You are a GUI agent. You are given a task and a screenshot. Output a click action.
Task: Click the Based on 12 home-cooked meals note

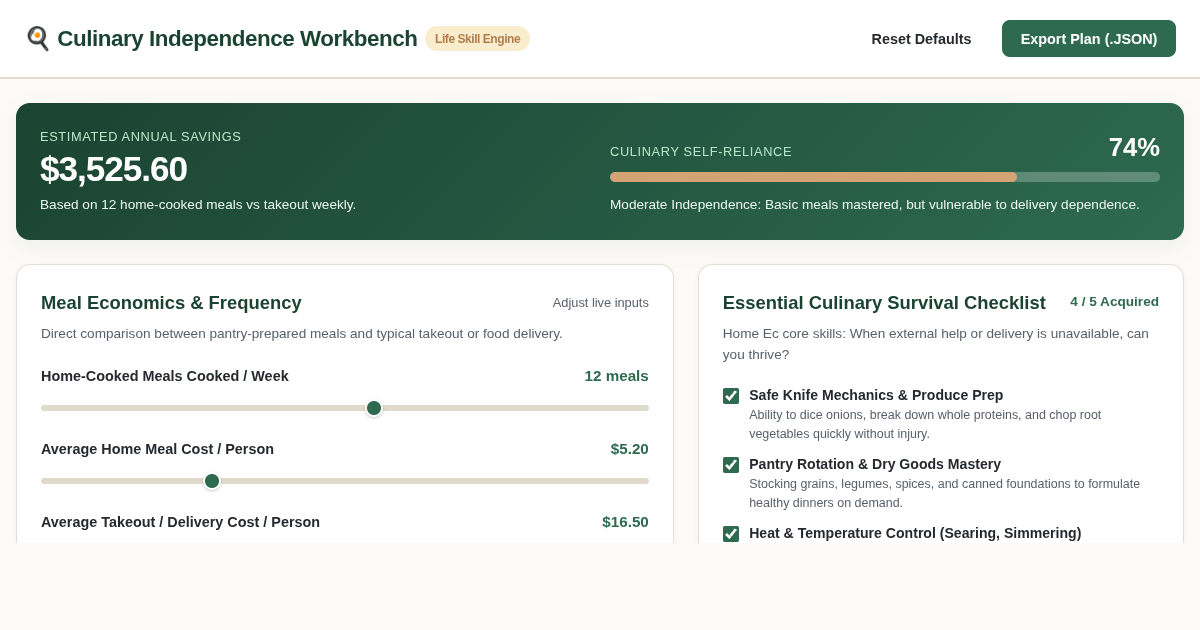click(198, 205)
